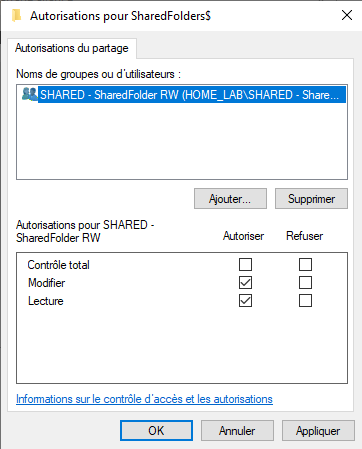362x449 pixels.
Task: Confirm with the OK button
Action: [156, 431]
